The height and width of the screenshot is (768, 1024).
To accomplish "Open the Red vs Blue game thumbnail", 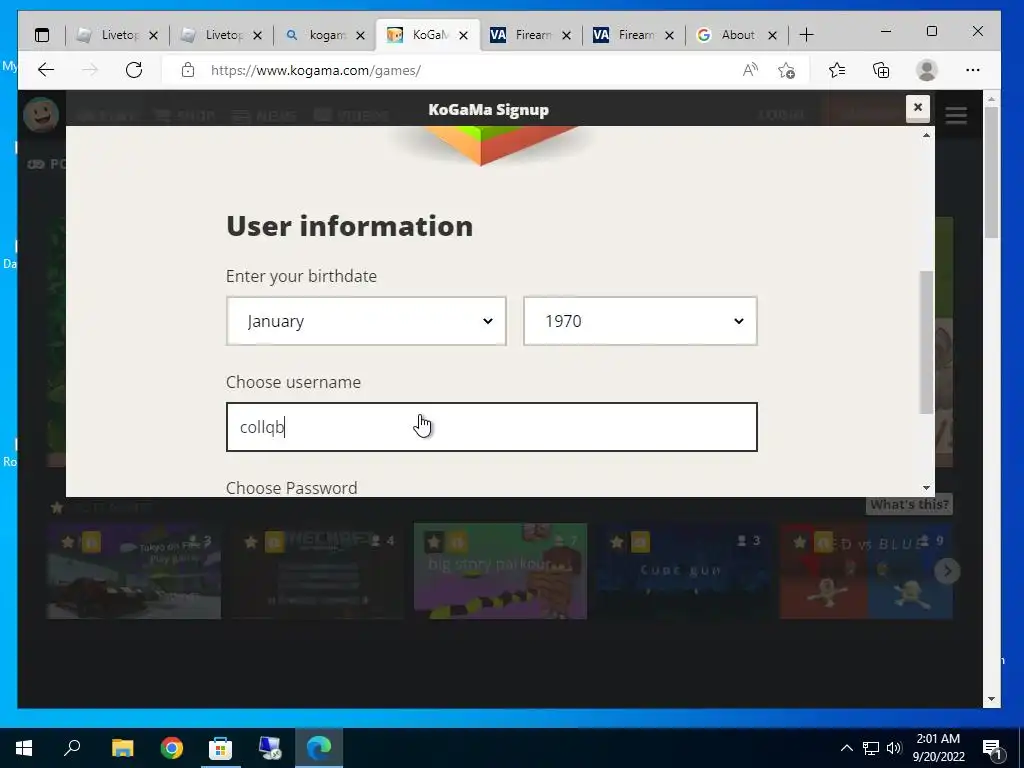I will point(866,571).
